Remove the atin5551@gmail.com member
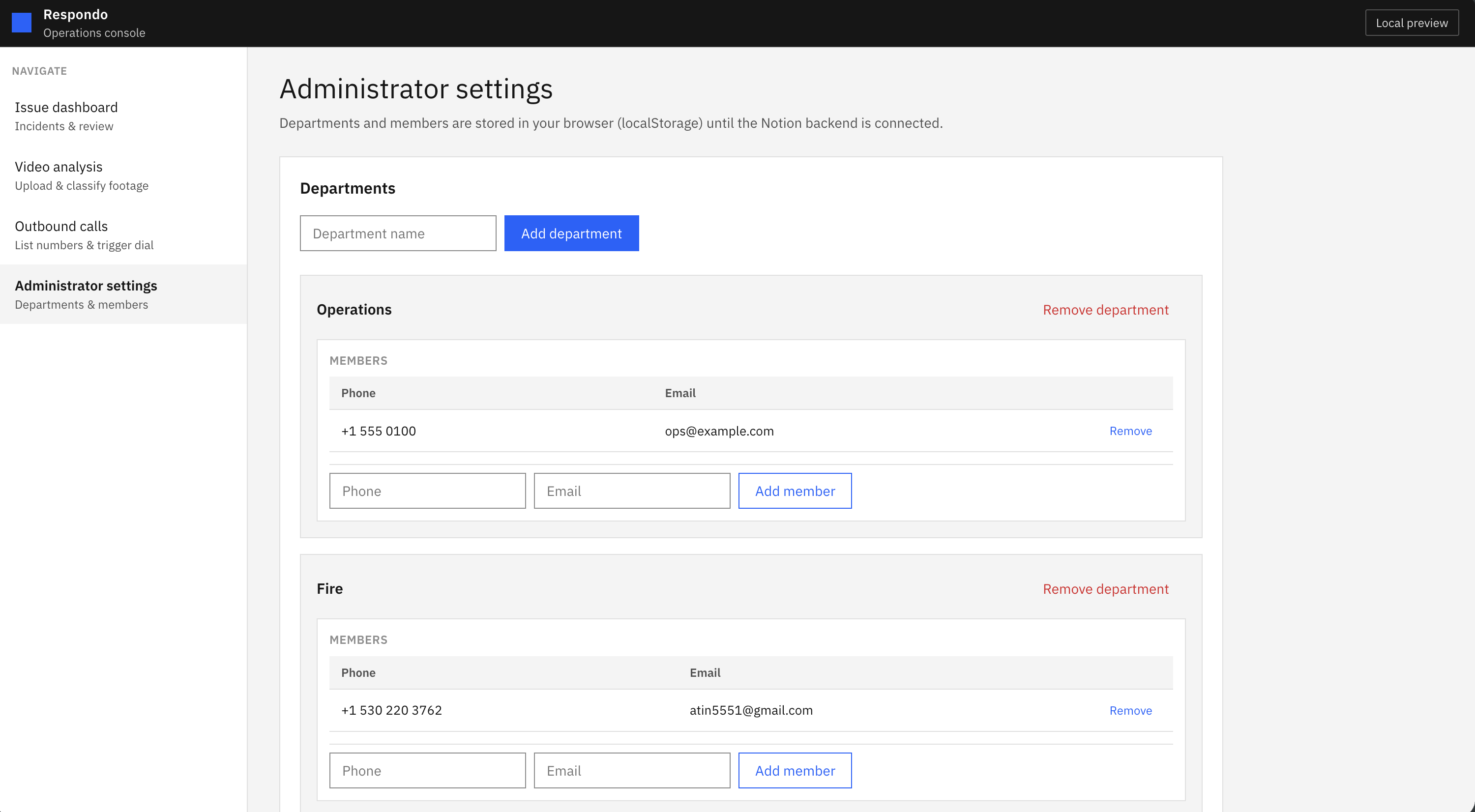The height and width of the screenshot is (812, 1475). tap(1130, 710)
